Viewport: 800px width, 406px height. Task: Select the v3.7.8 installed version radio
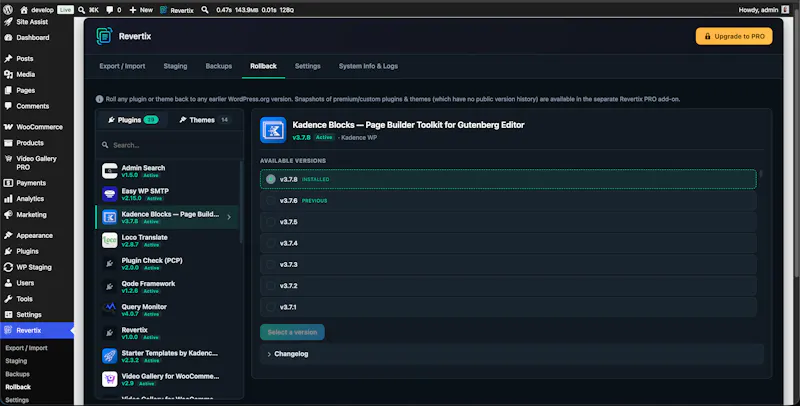271,179
